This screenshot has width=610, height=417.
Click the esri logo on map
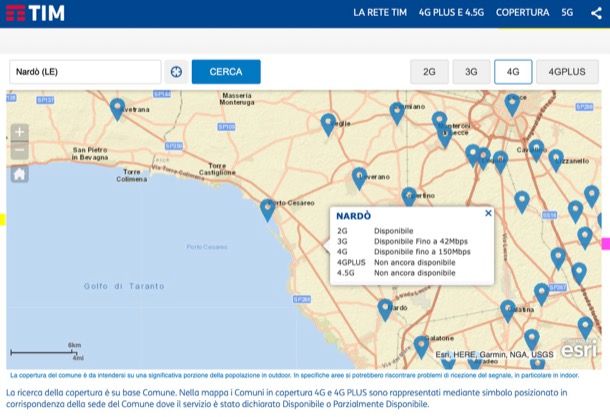(579, 349)
